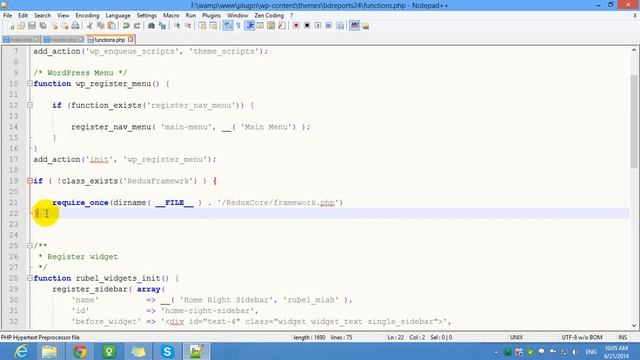Paste clipboard using the toolbar icon
Screen dimensions: 640x360
pyautogui.click(x=111, y=26)
